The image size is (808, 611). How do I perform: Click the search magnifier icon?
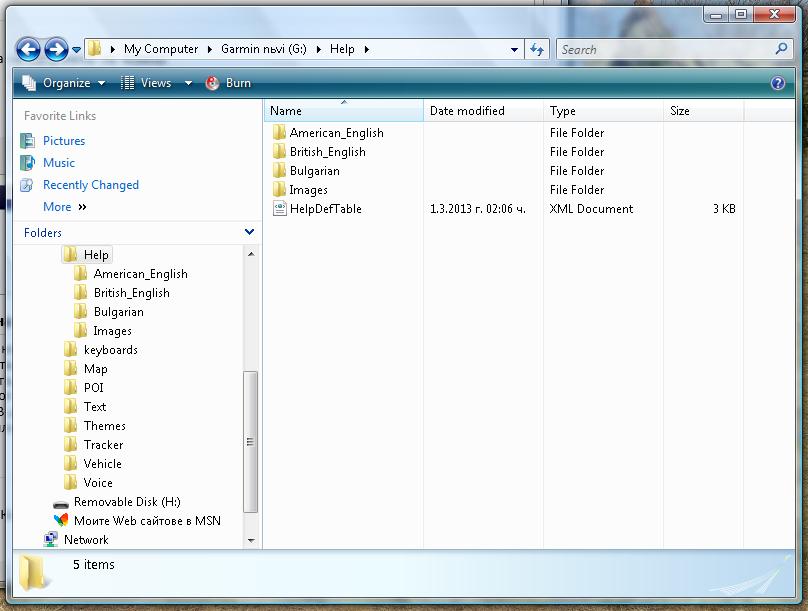click(x=781, y=49)
